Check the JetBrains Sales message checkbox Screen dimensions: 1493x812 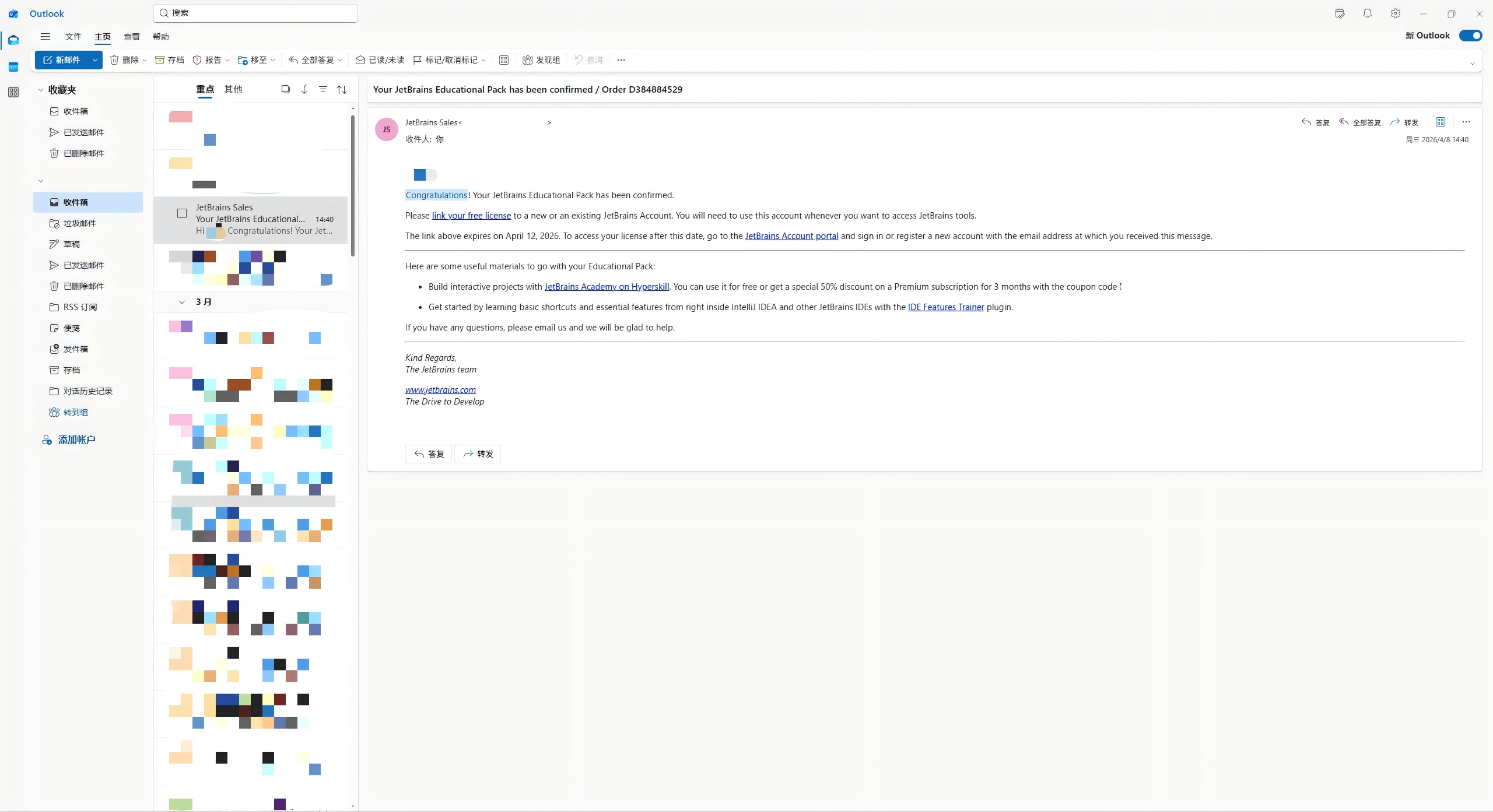pyautogui.click(x=182, y=213)
